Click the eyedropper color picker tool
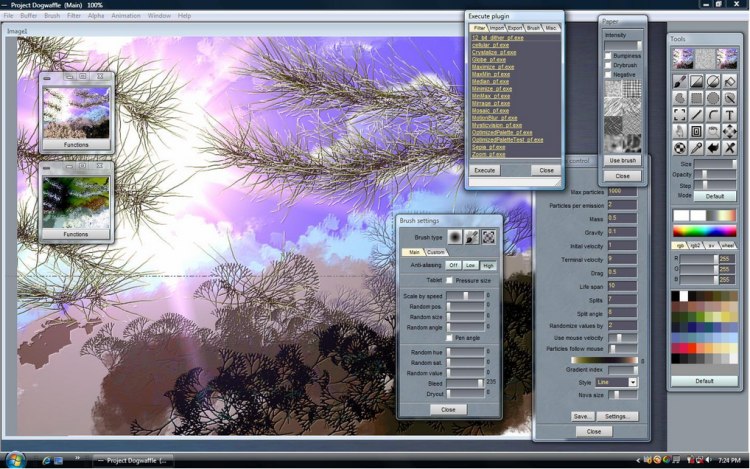 [x=697, y=147]
